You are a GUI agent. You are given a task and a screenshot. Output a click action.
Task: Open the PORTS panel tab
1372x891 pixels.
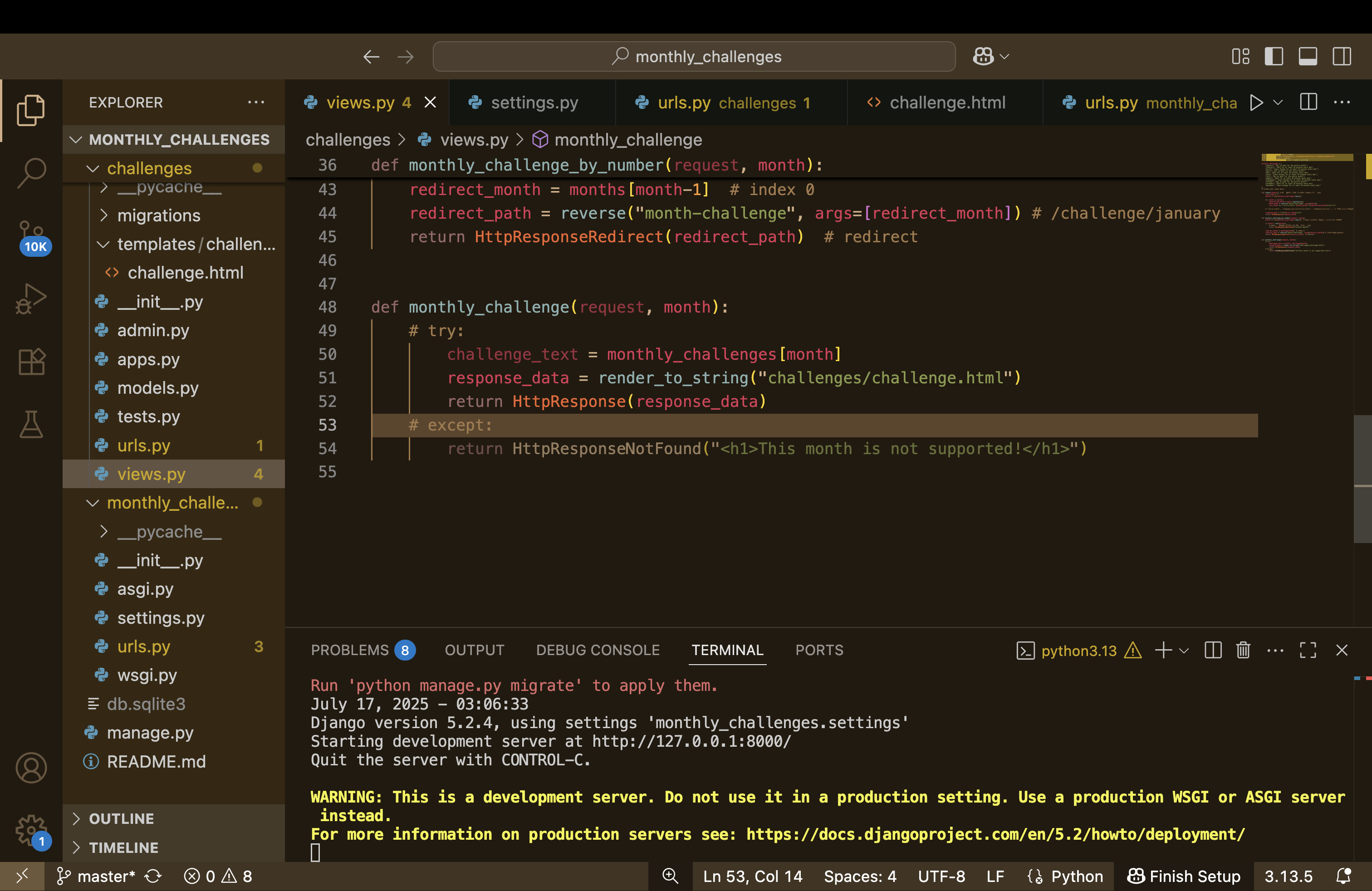coord(819,650)
